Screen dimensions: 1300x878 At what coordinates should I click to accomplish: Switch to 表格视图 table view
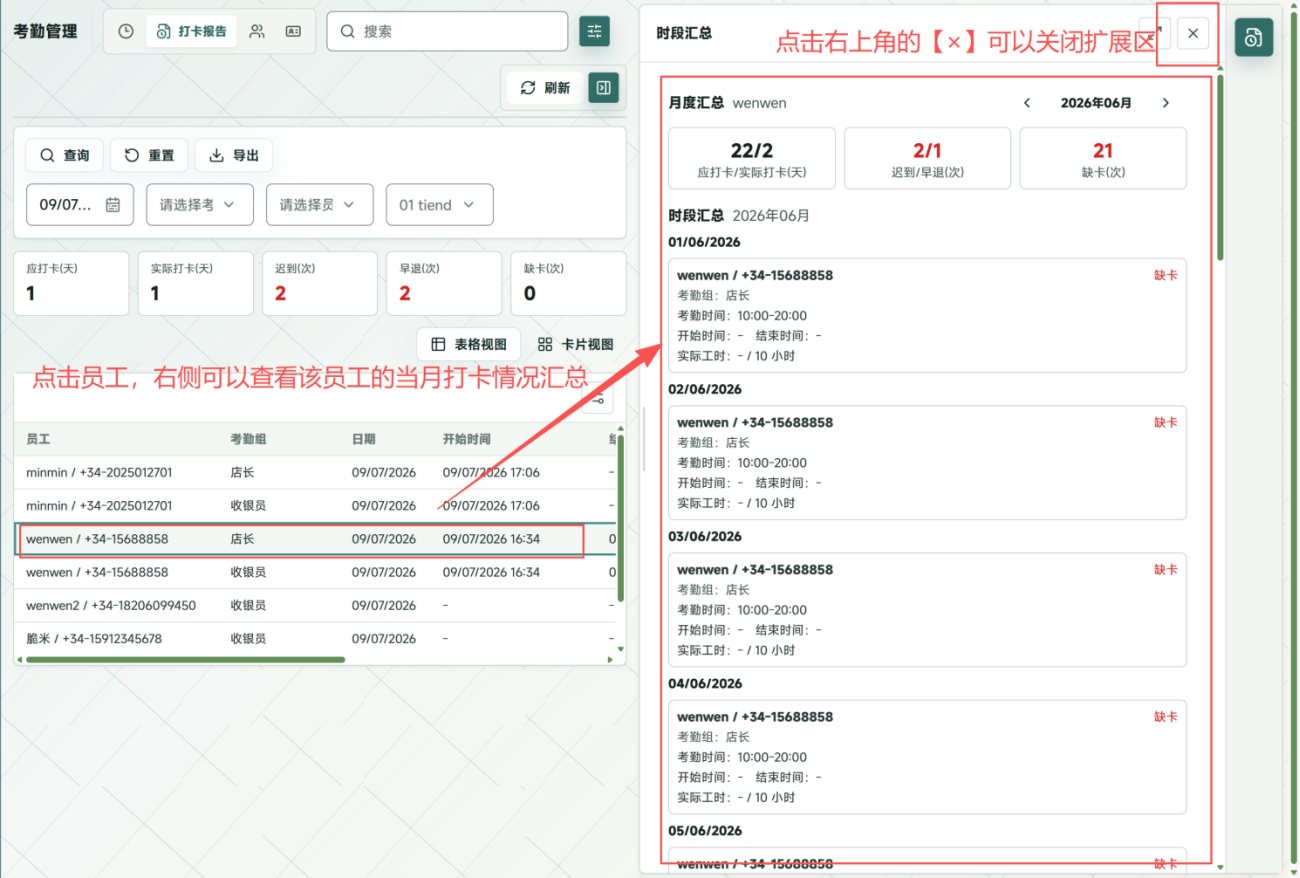click(469, 344)
